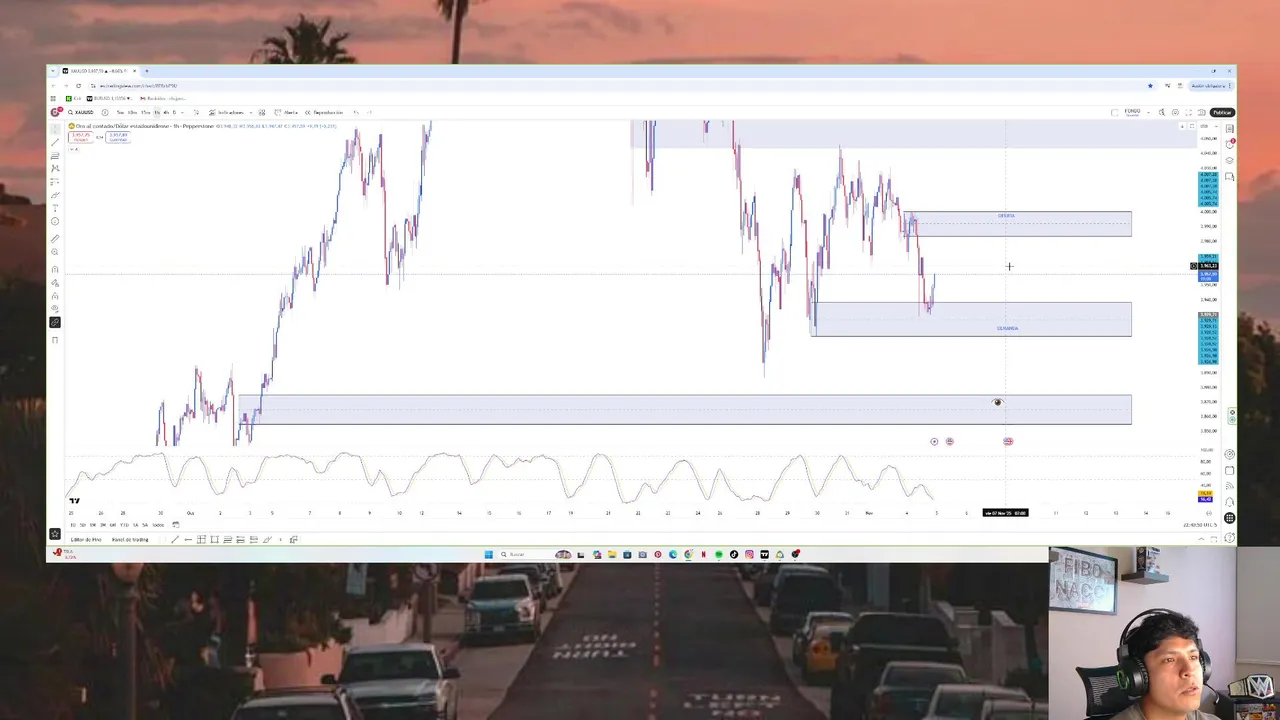The width and height of the screenshot is (1280, 720).
Task: Select the trend line drawing tool
Action: point(55,143)
